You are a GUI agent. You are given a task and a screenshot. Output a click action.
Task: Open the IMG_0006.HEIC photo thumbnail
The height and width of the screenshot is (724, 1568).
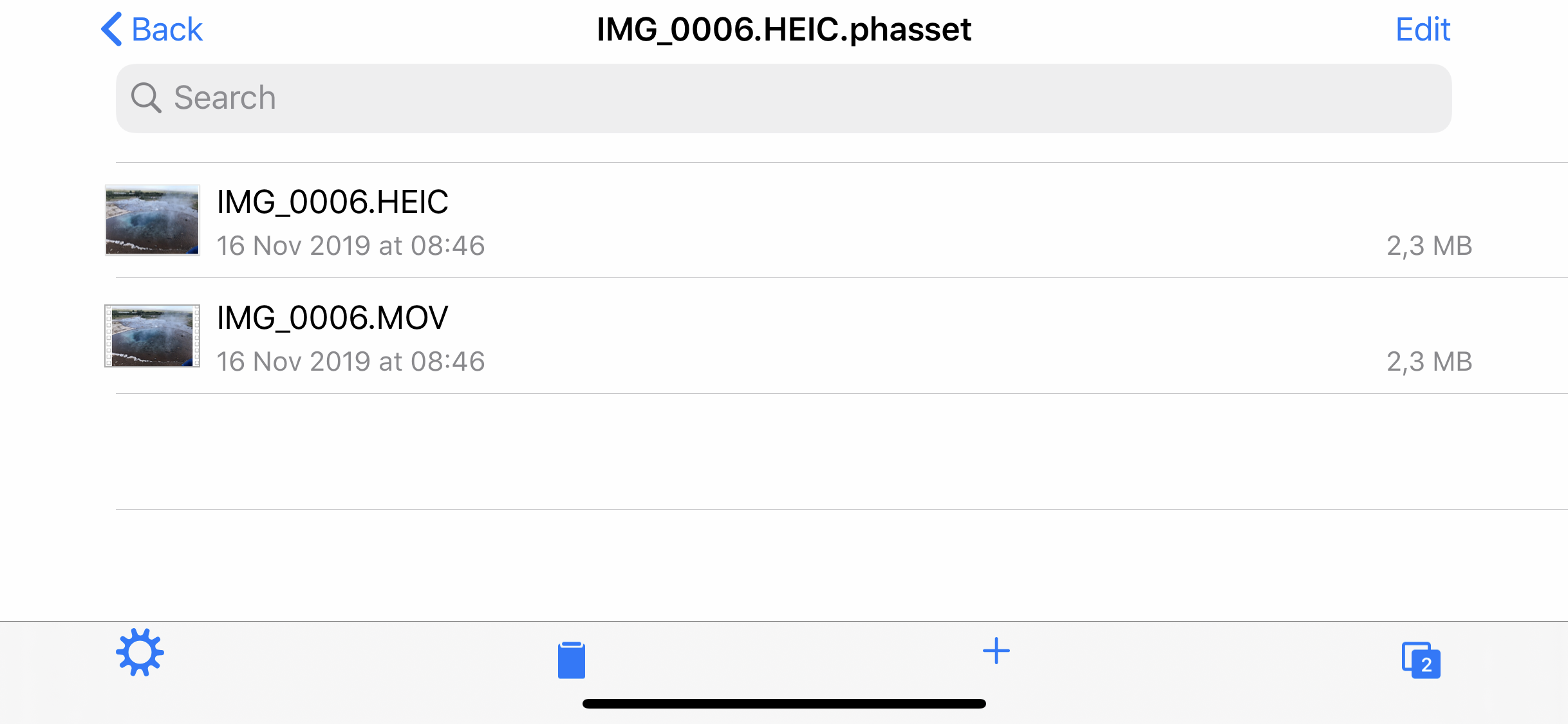coord(153,220)
